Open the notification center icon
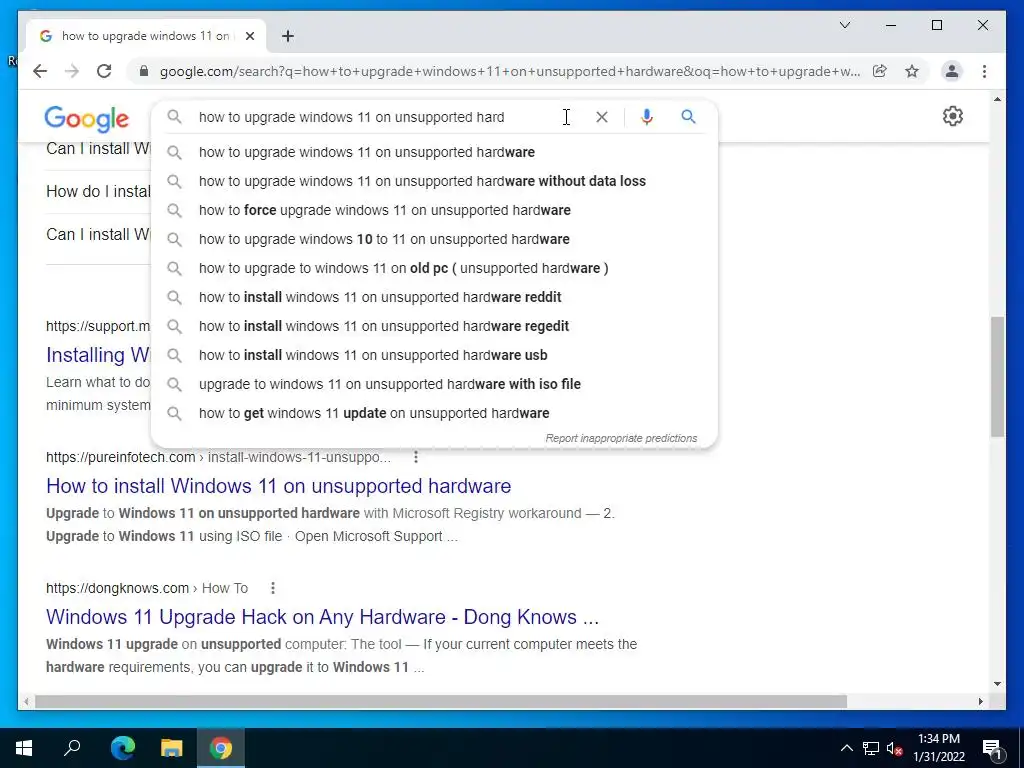The height and width of the screenshot is (768, 1024). [992, 748]
